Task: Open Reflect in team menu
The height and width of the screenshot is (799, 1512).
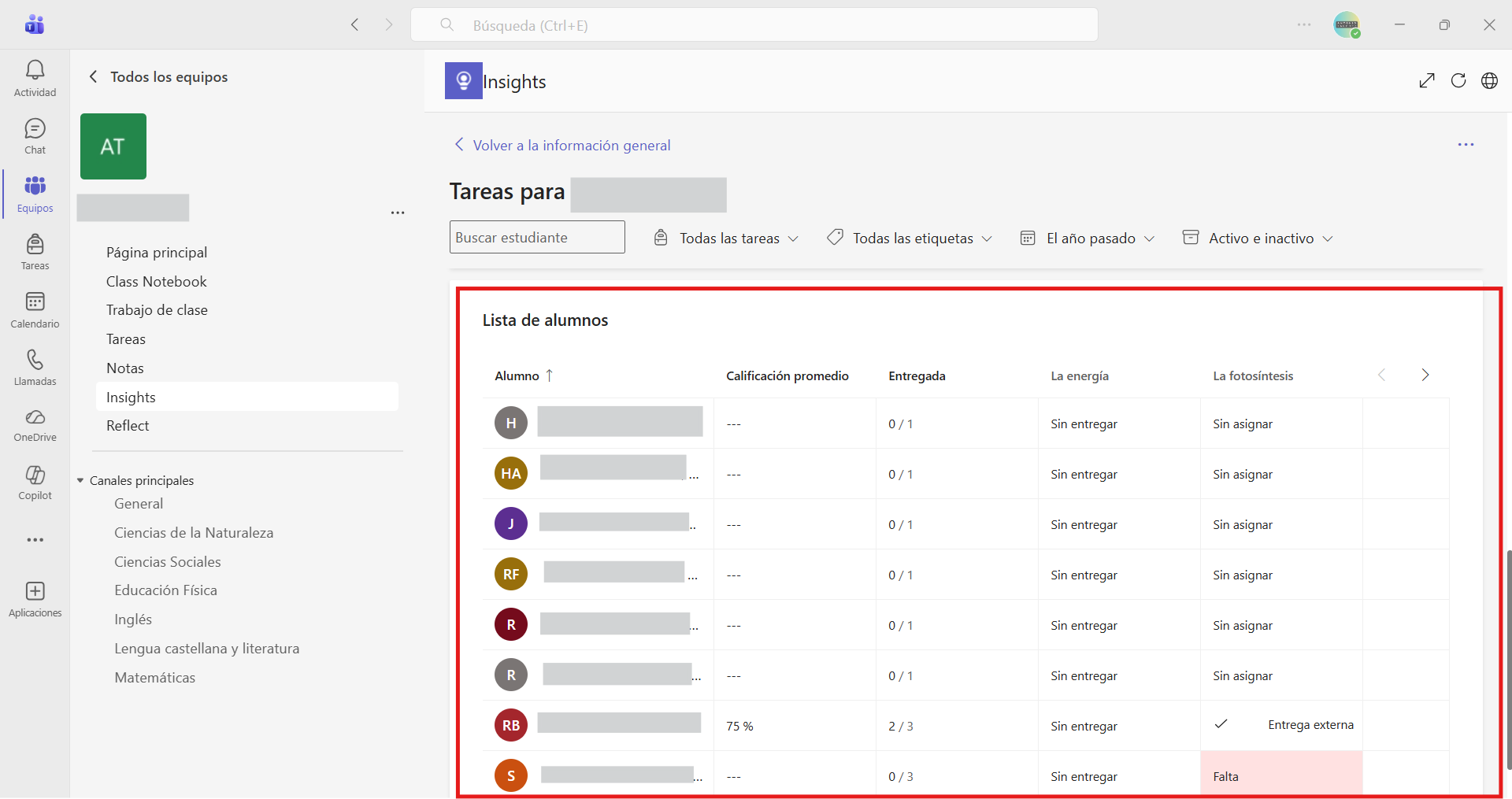Action: pos(128,426)
